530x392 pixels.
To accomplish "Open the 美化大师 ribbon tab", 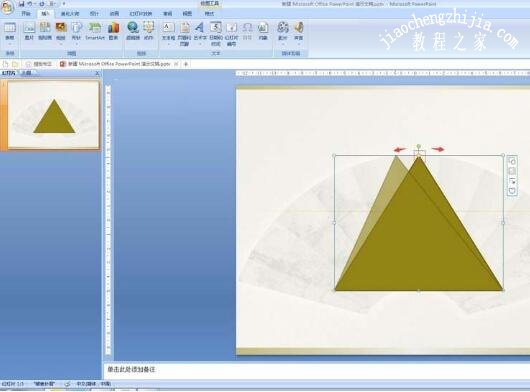I will [70, 14].
